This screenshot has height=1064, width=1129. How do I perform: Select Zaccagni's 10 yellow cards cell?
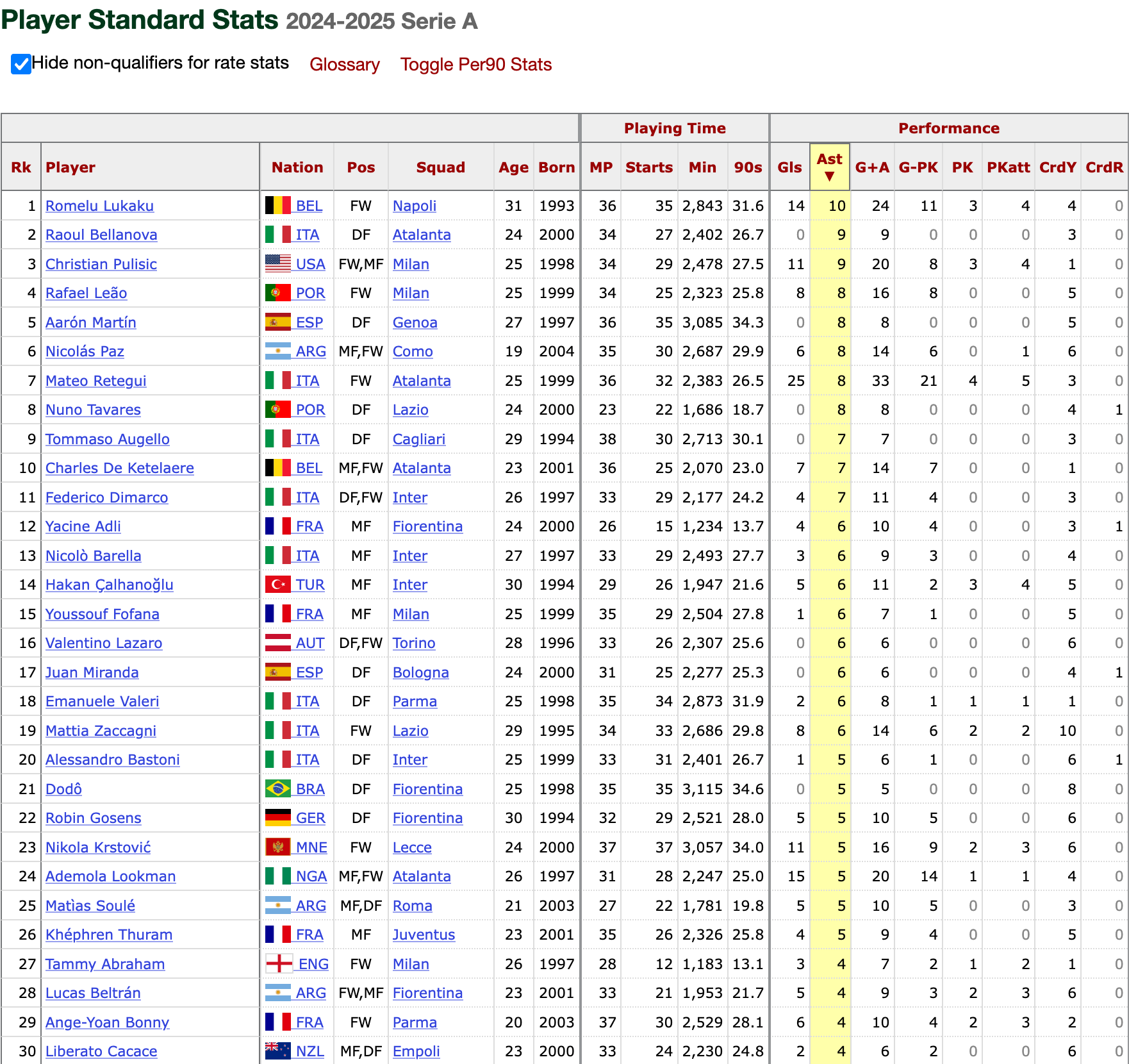[1058, 731]
